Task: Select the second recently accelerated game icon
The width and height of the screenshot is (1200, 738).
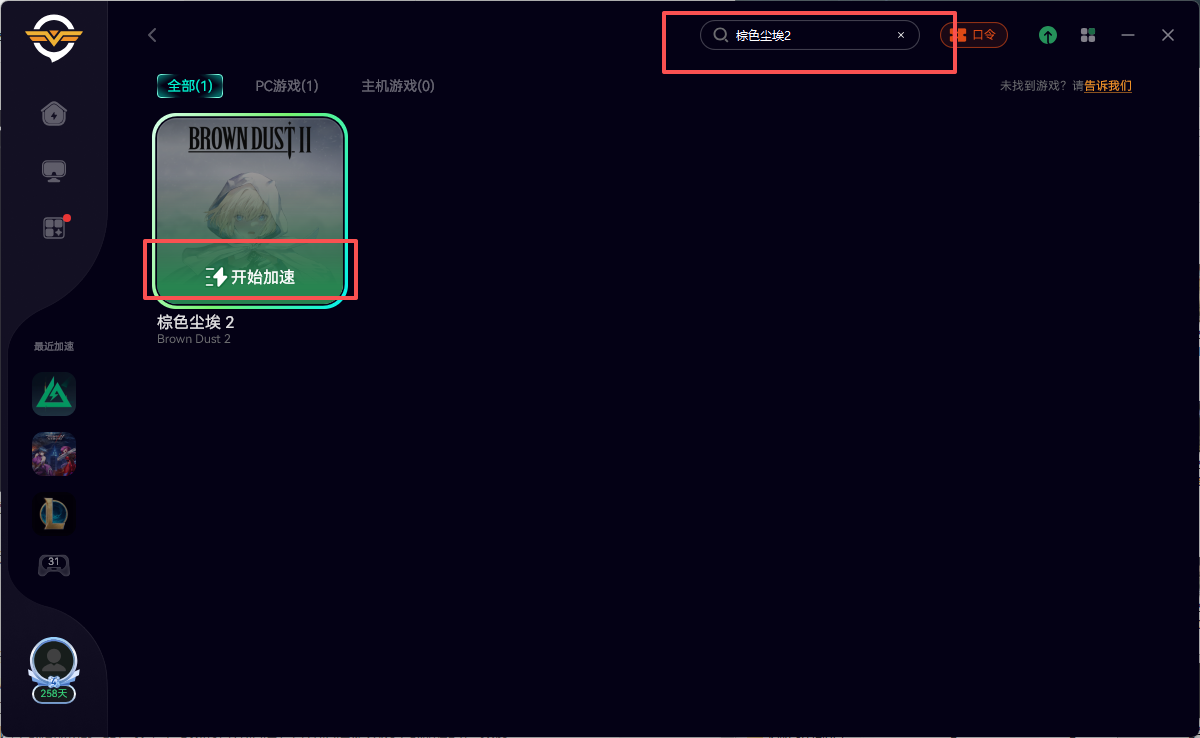Action: [54, 454]
